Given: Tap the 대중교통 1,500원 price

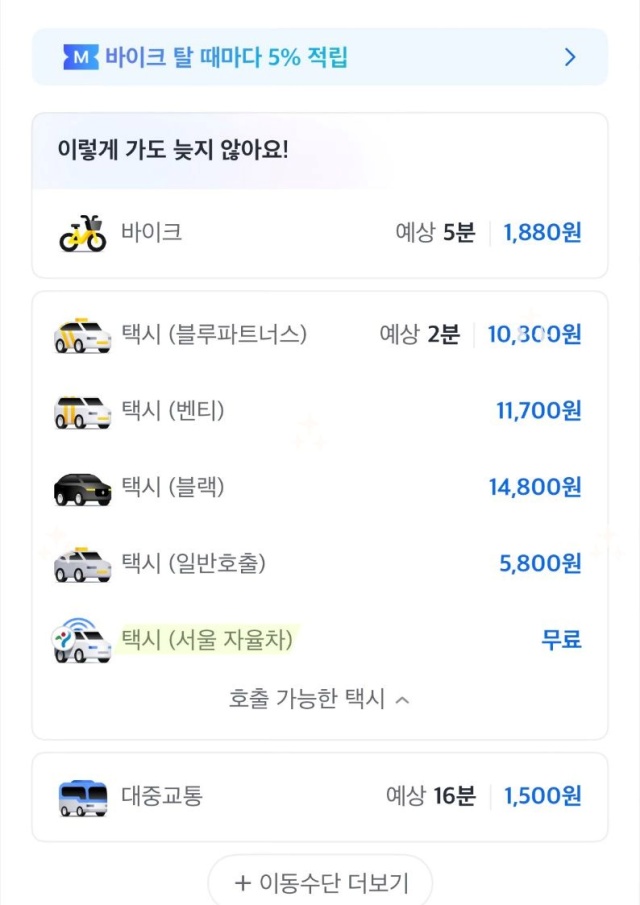Looking at the screenshot, I should pos(542,797).
